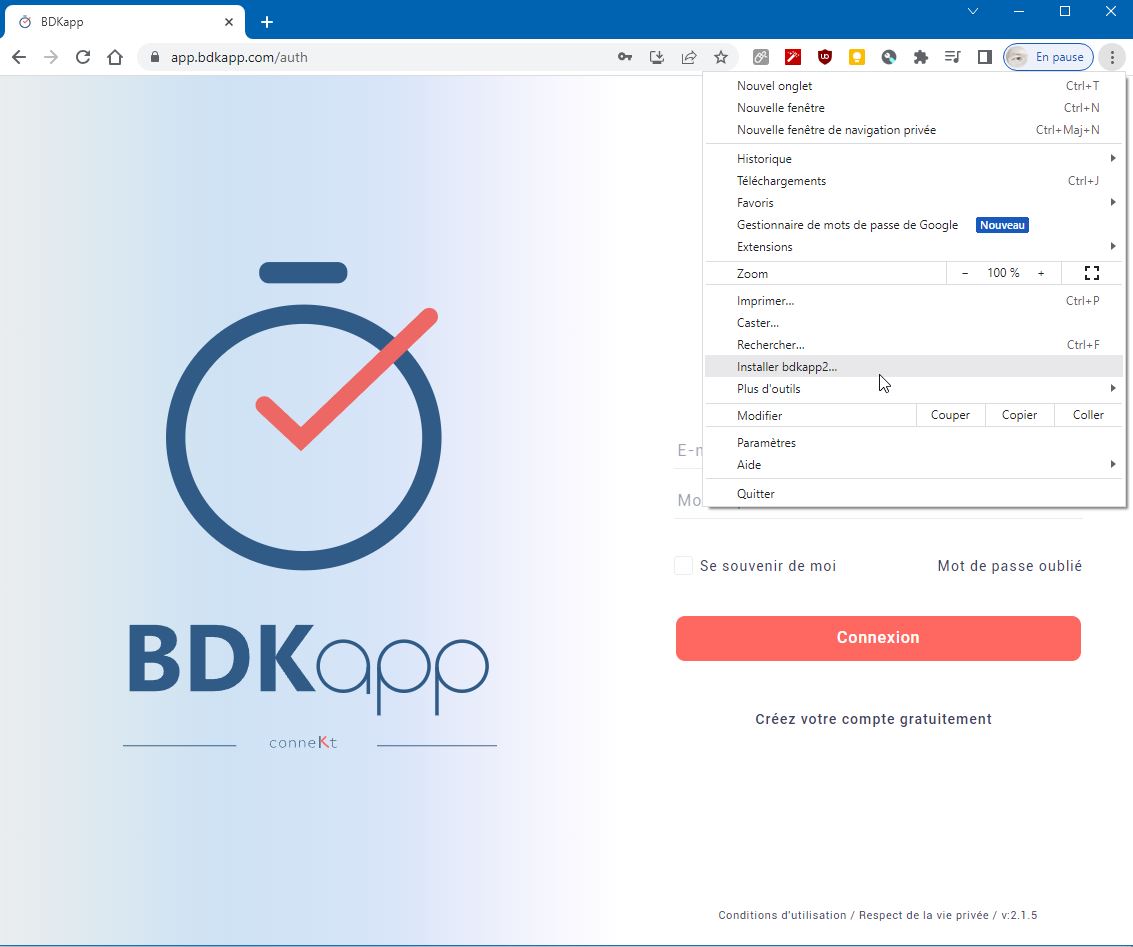Open the red magic-wand extension icon
This screenshot has height=947, width=1133.
(x=793, y=57)
